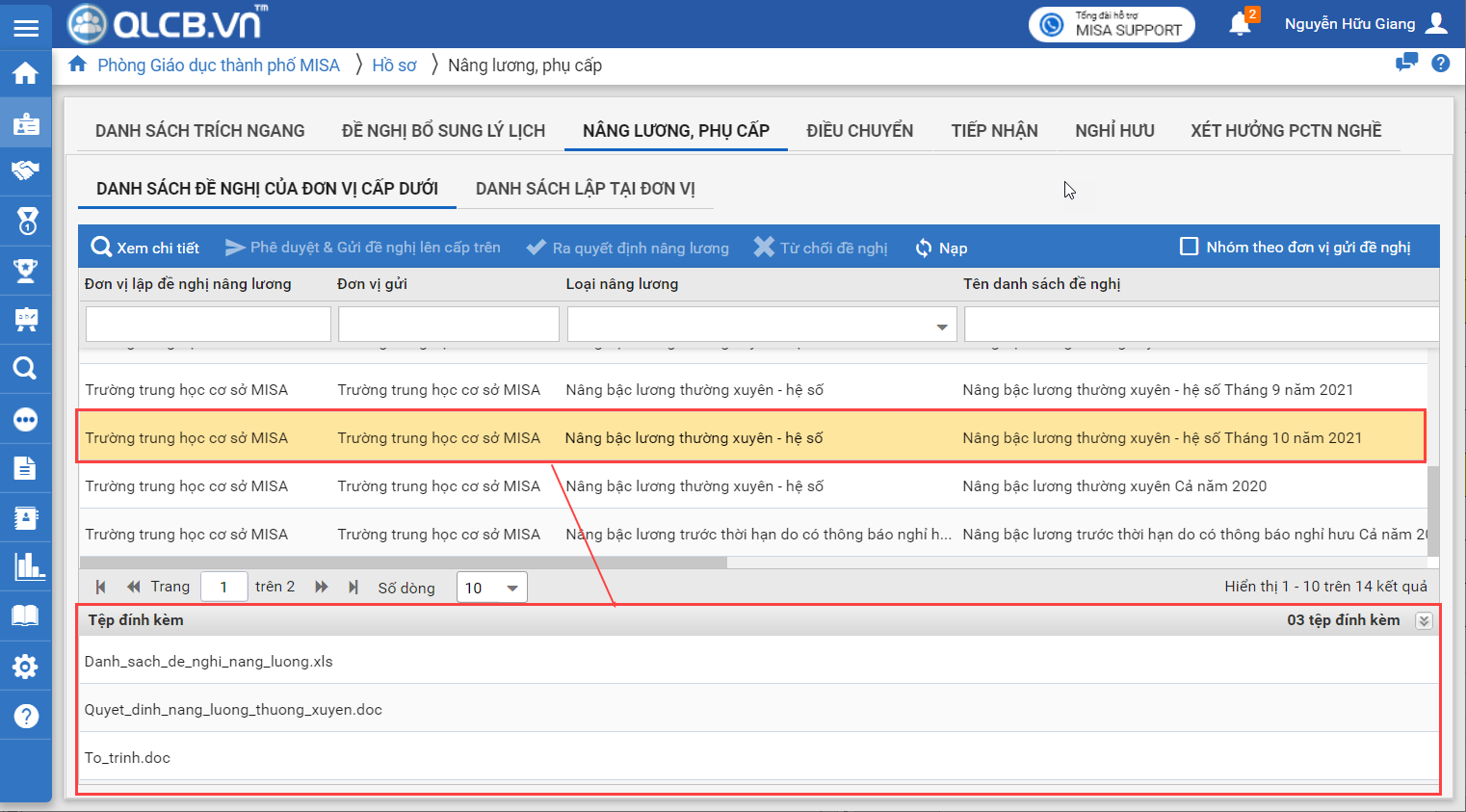Click the handshake icon in sidebar

[26, 171]
